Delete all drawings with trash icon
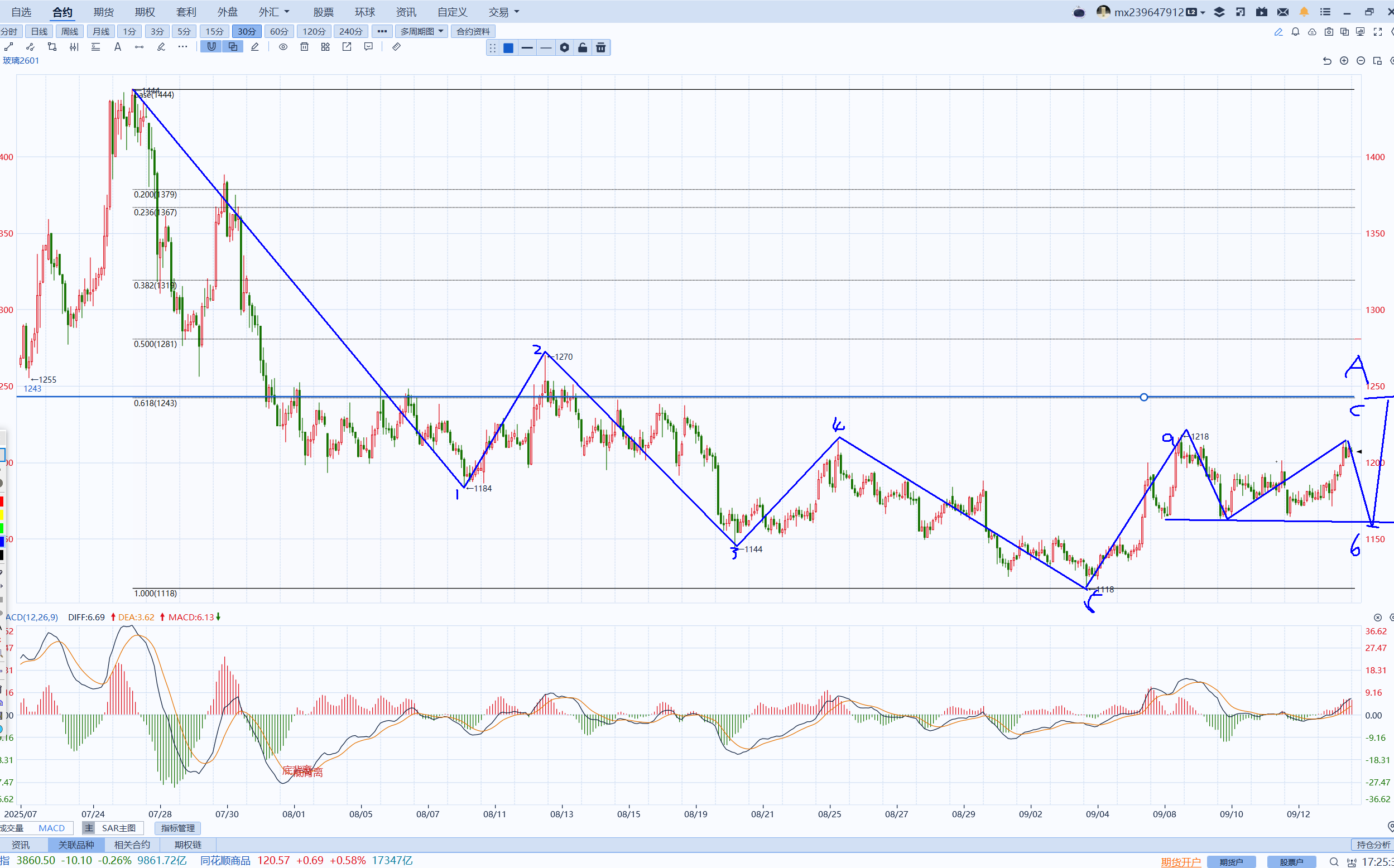The image size is (1394, 868). [304, 47]
